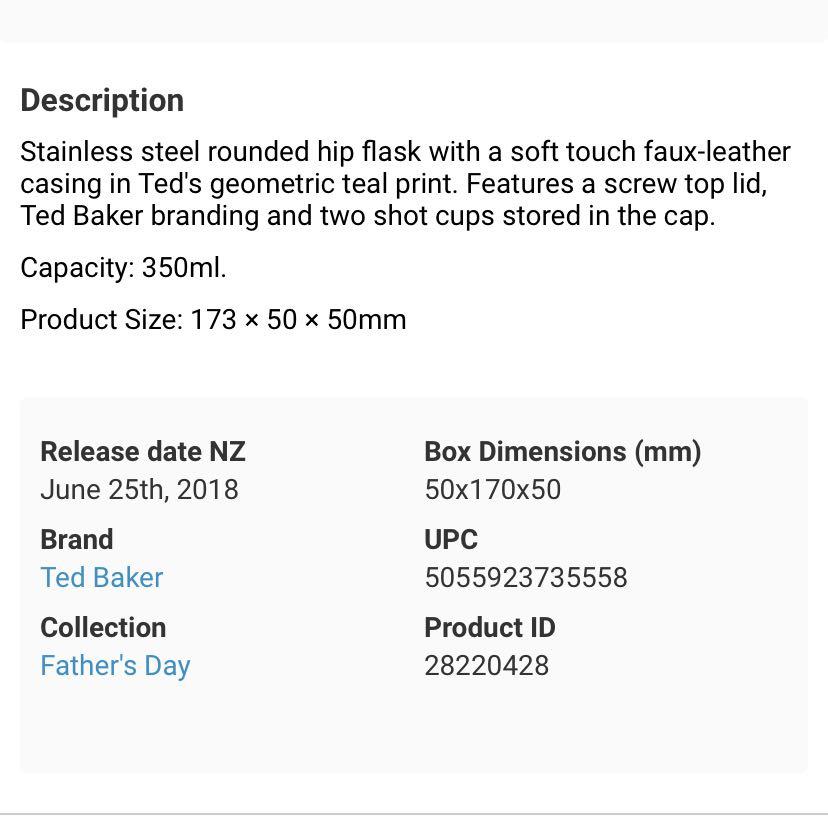Click the Product ID value 28220428
Screen dimensions: 828x828
point(486,665)
